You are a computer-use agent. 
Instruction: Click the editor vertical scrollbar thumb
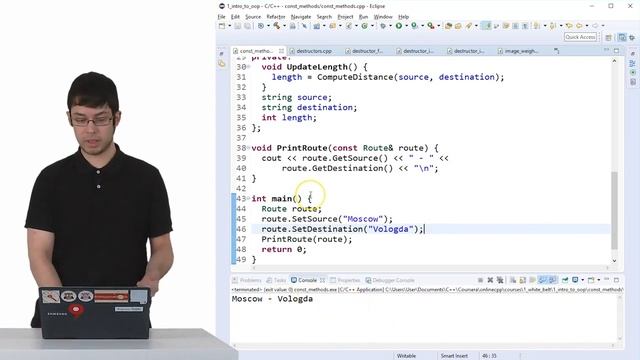(614, 210)
